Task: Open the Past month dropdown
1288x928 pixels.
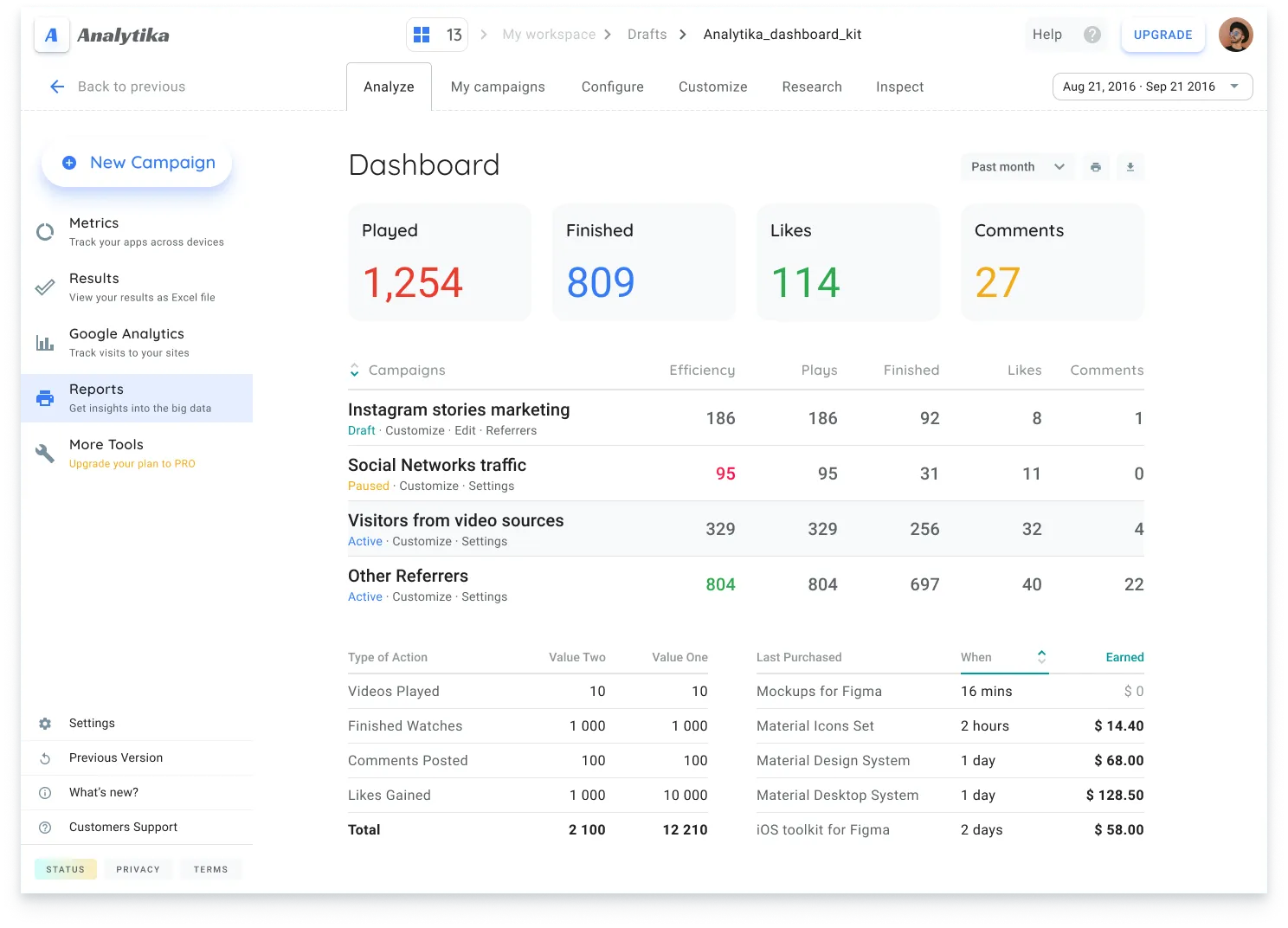Action: [1017, 167]
